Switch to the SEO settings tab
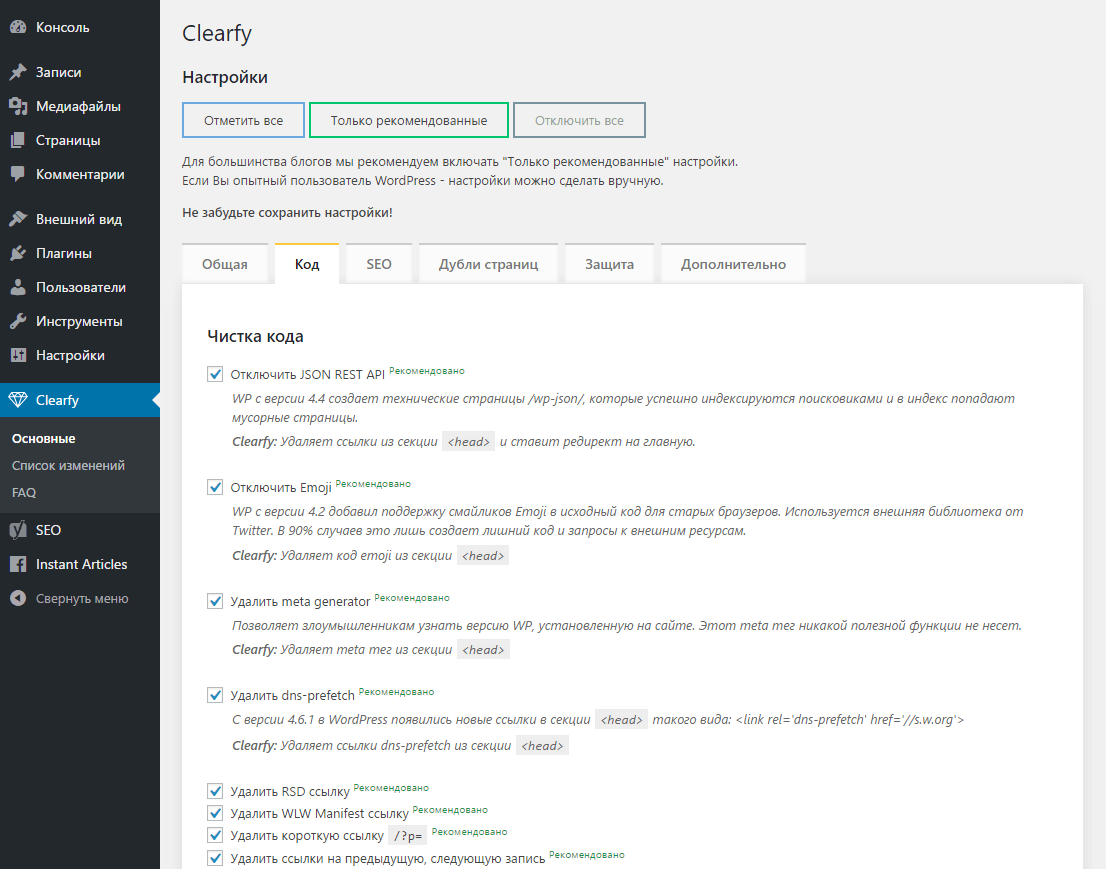 click(379, 265)
